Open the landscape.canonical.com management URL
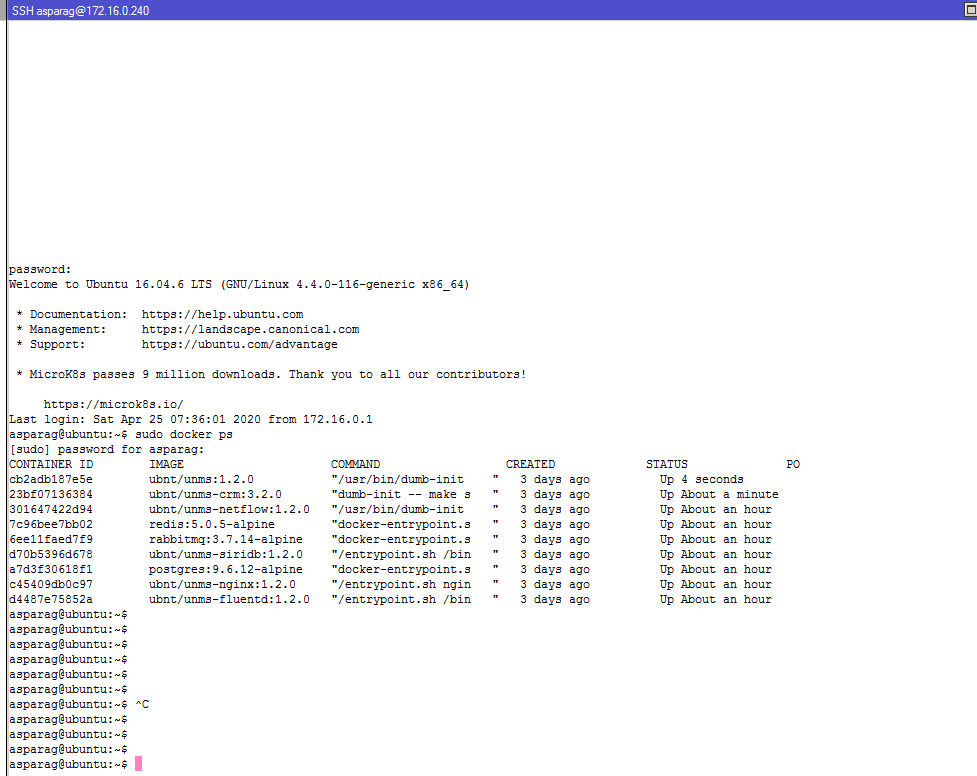The height and width of the screenshot is (776, 977). pyautogui.click(x=250, y=329)
